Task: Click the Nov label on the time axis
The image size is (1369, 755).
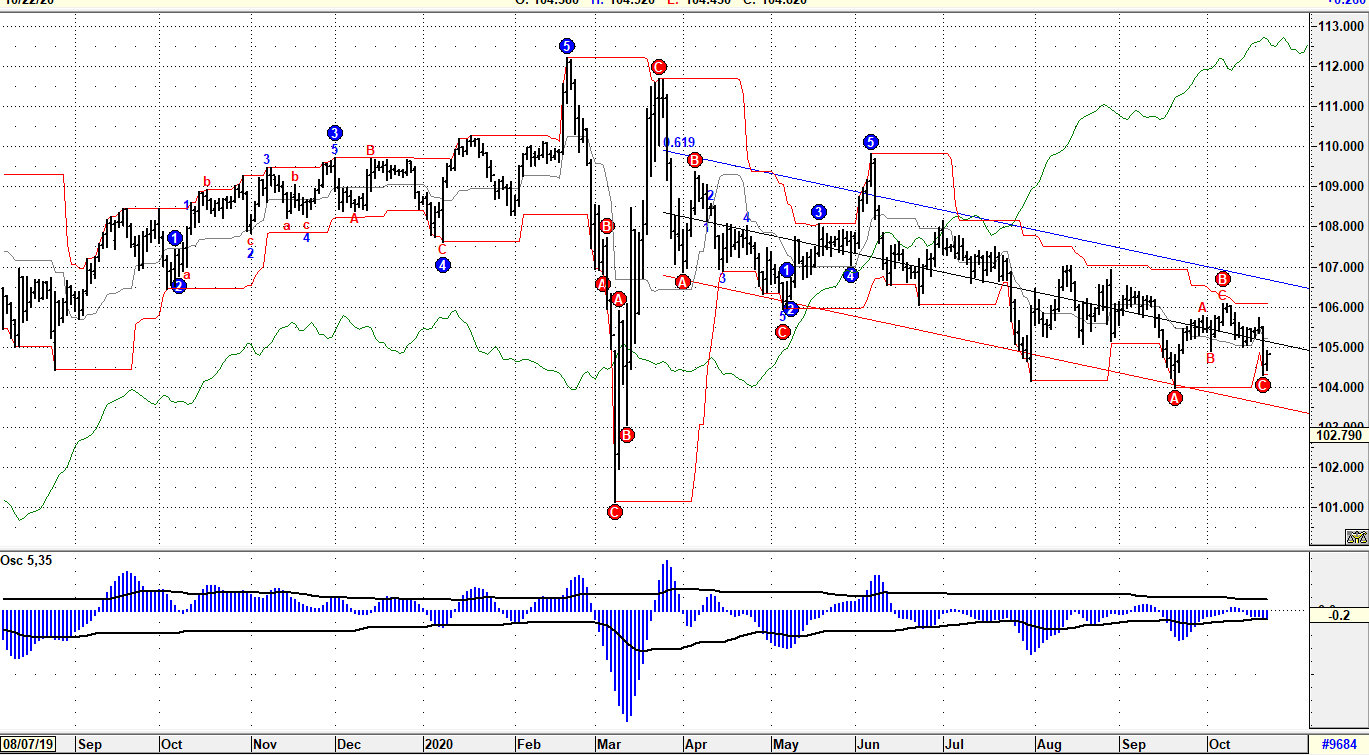Action: point(265,745)
